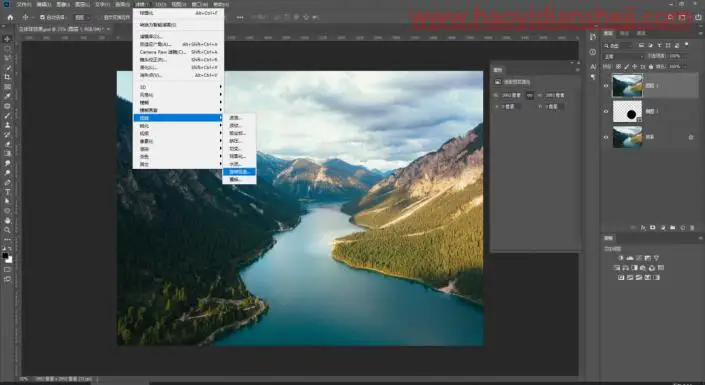Add Invert adjustment icon
The height and width of the screenshot is (385, 705).
click(621, 278)
